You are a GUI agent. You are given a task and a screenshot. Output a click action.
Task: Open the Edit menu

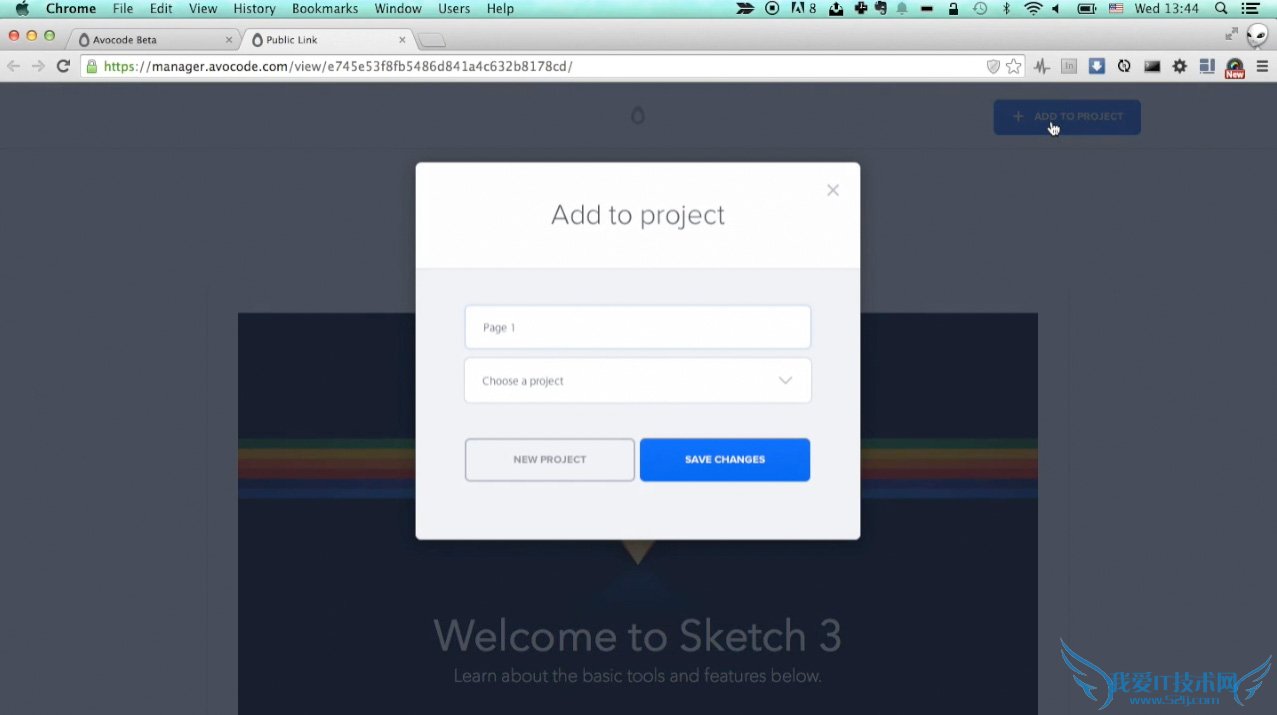(x=161, y=9)
